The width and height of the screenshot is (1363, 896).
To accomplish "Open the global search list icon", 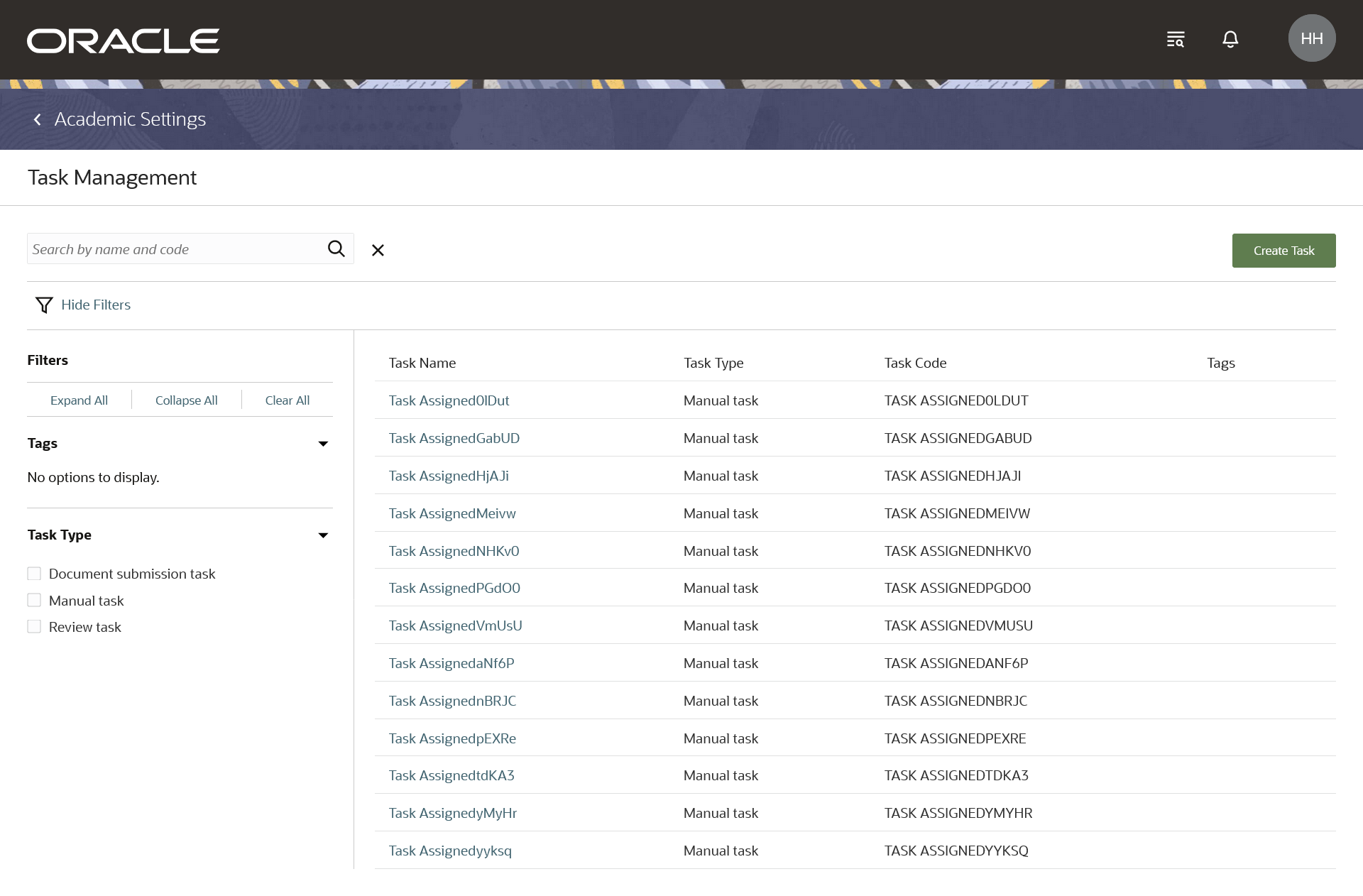I will coord(1176,39).
